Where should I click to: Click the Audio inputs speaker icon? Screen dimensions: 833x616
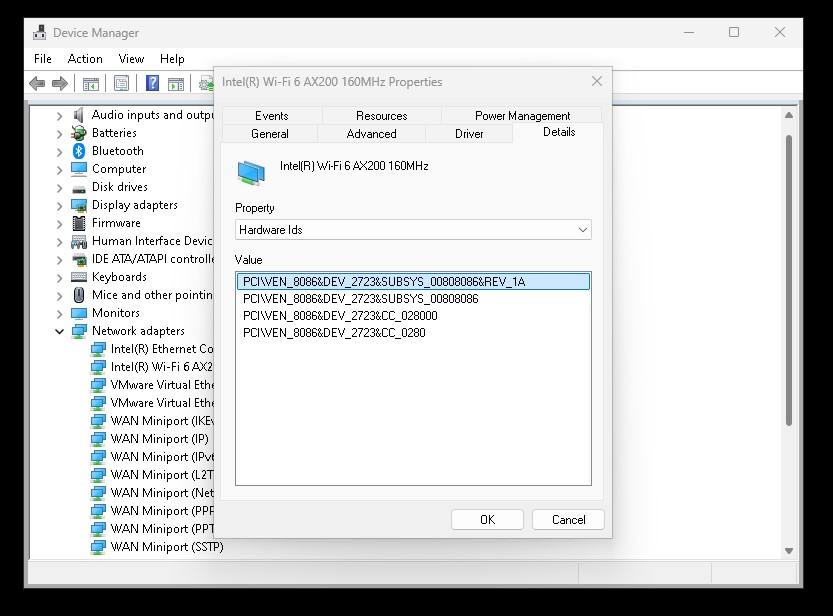[x=79, y=115]
